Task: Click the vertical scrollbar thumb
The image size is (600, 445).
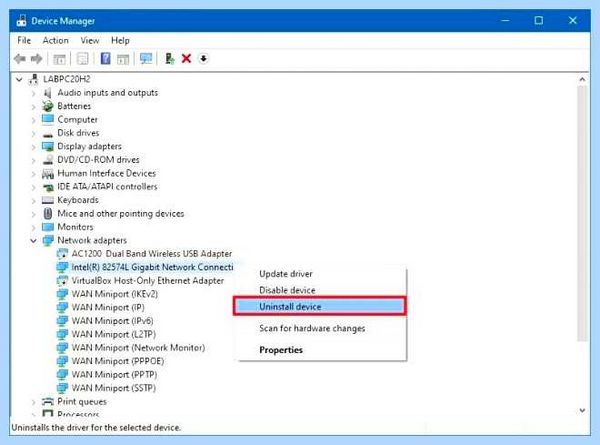Action: click(x=582, y=213)
